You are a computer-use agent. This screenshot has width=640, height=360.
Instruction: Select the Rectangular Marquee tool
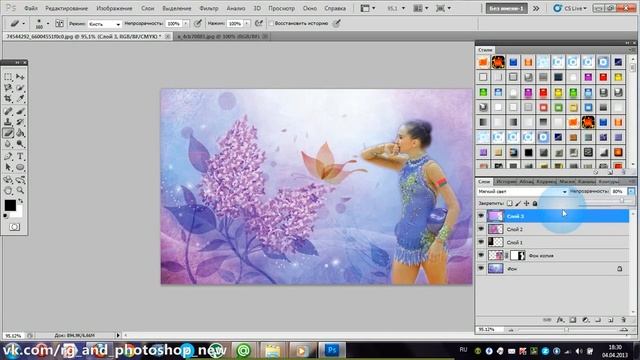(8, 76)
